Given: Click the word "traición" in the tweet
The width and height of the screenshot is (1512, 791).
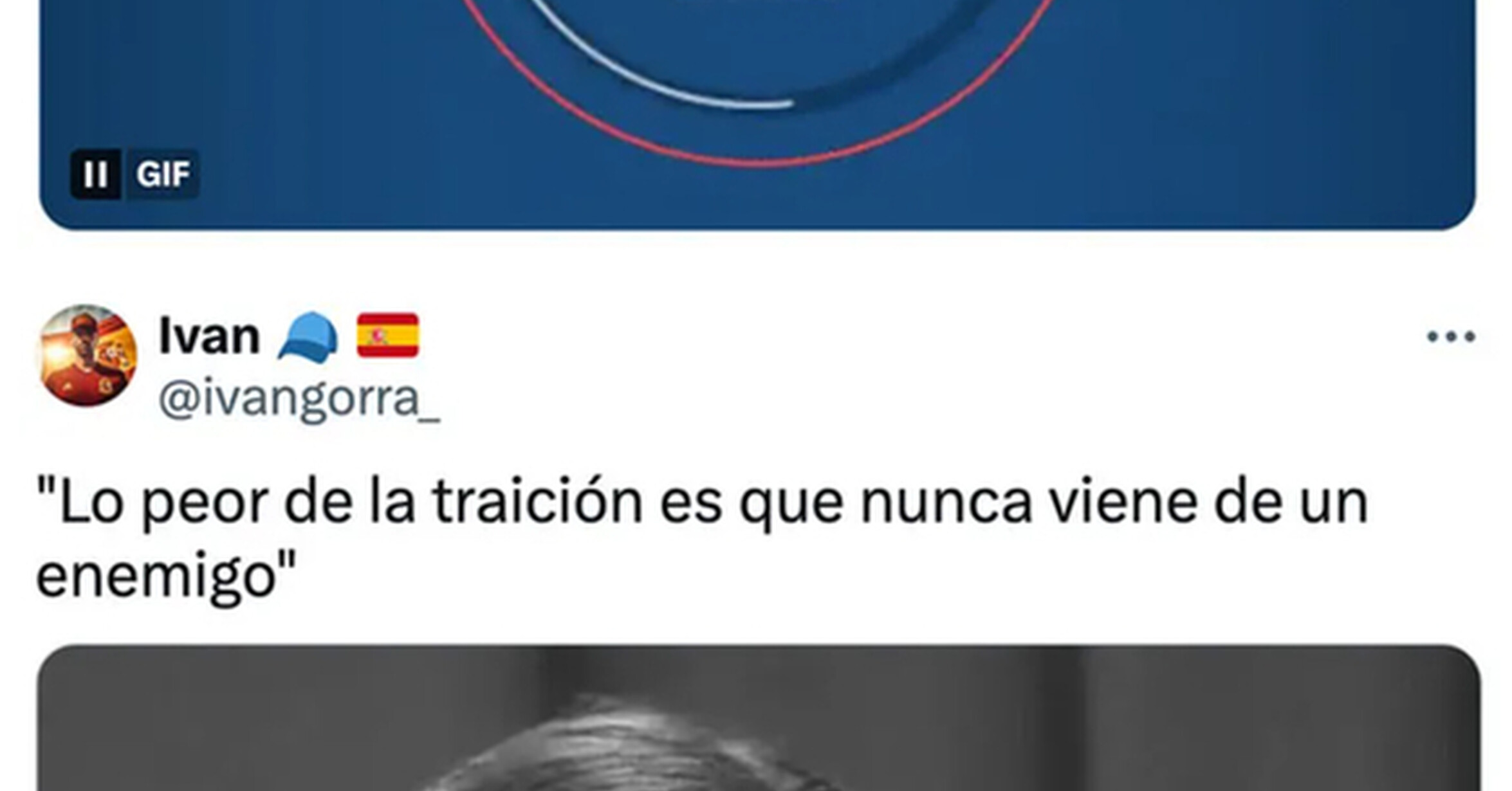Looking at the screenshot, I should (538, 502).
